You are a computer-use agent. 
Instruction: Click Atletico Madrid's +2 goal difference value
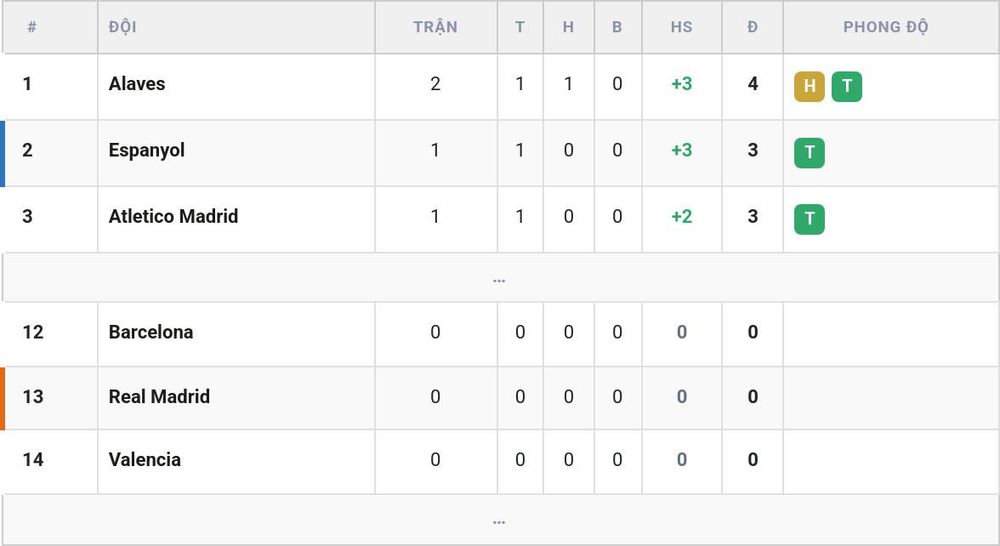681,216
